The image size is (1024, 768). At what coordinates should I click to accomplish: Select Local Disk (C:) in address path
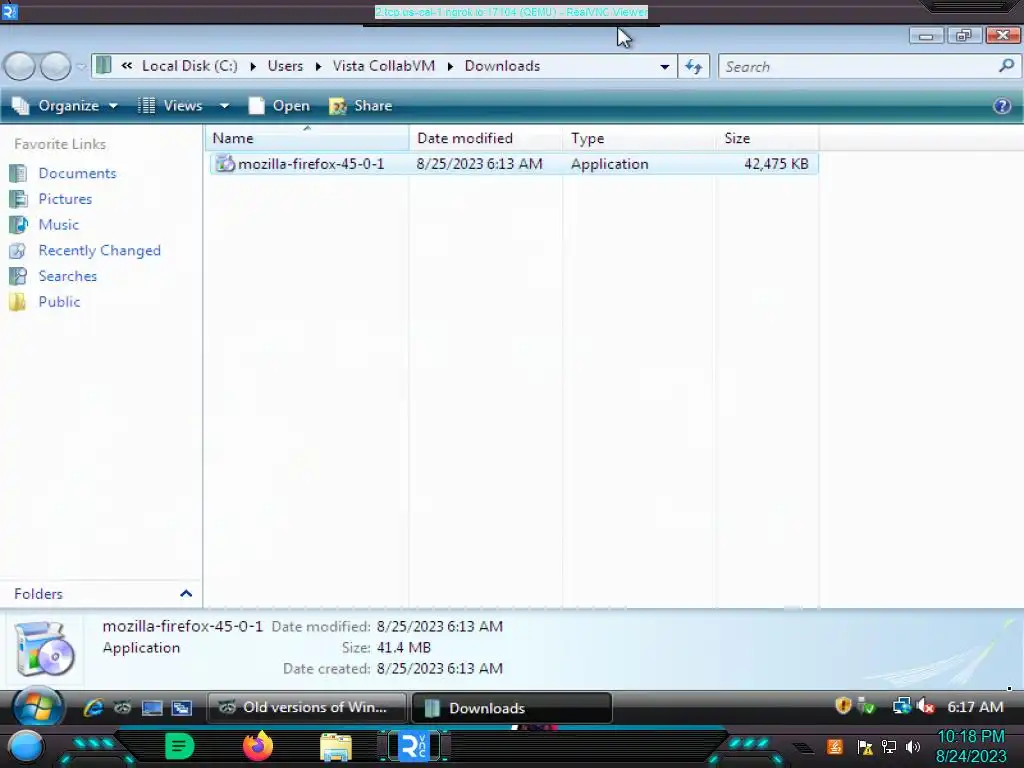(189, 66)
